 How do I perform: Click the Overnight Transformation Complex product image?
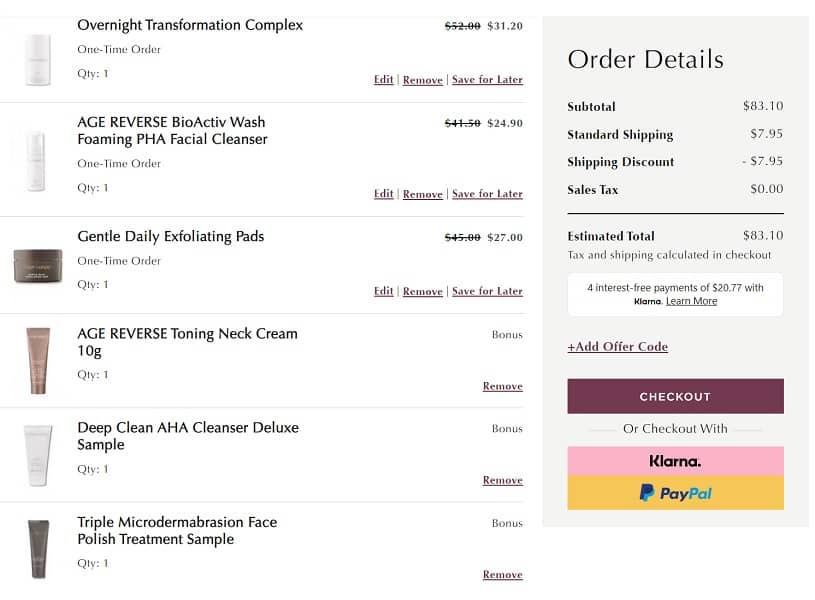pos(37,59)
